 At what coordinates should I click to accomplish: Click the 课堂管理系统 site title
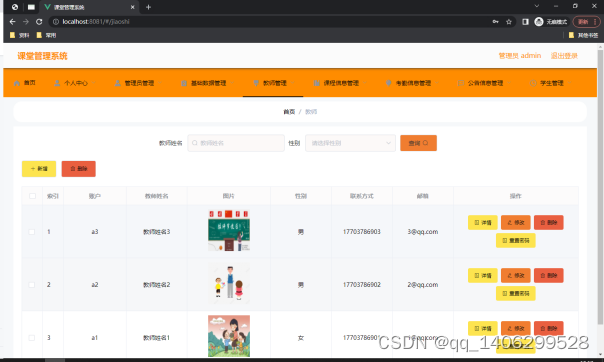click(x=42, y=56)
